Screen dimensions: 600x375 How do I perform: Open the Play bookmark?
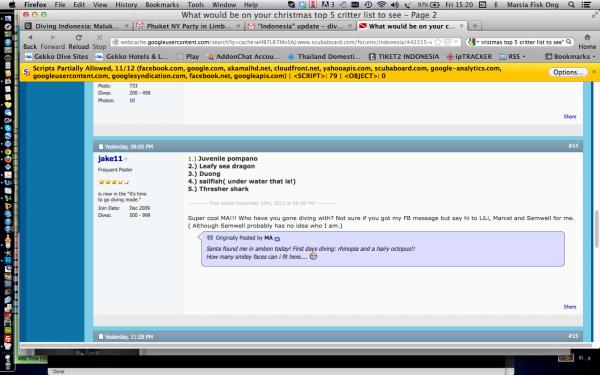tap(188, 57)
